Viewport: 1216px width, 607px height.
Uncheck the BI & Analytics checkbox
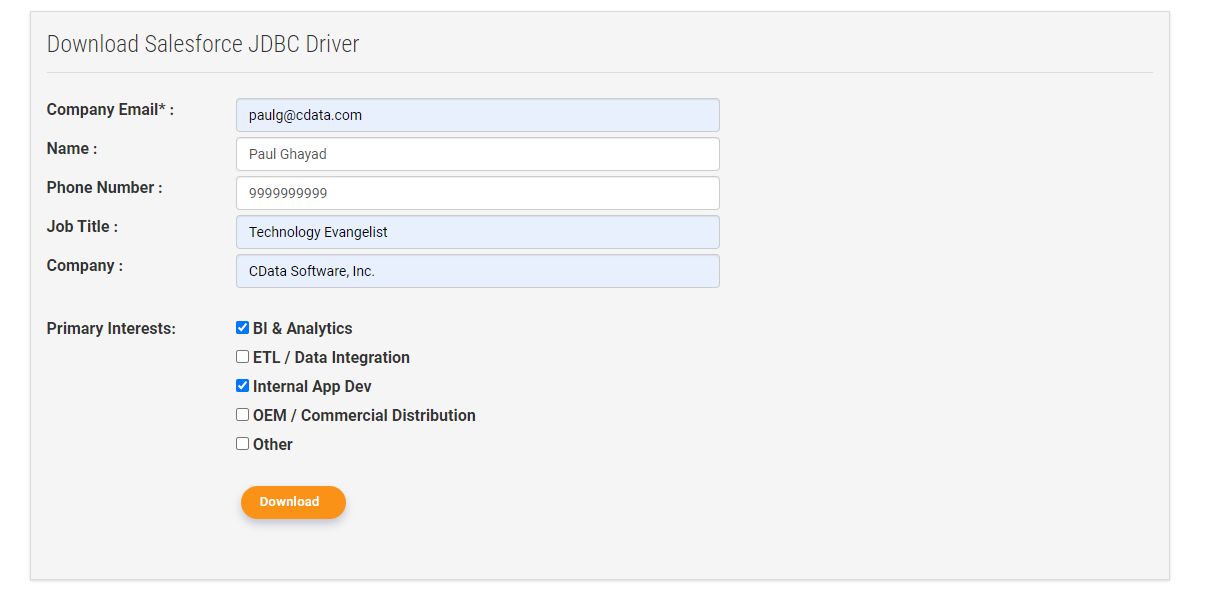(242, 328)
